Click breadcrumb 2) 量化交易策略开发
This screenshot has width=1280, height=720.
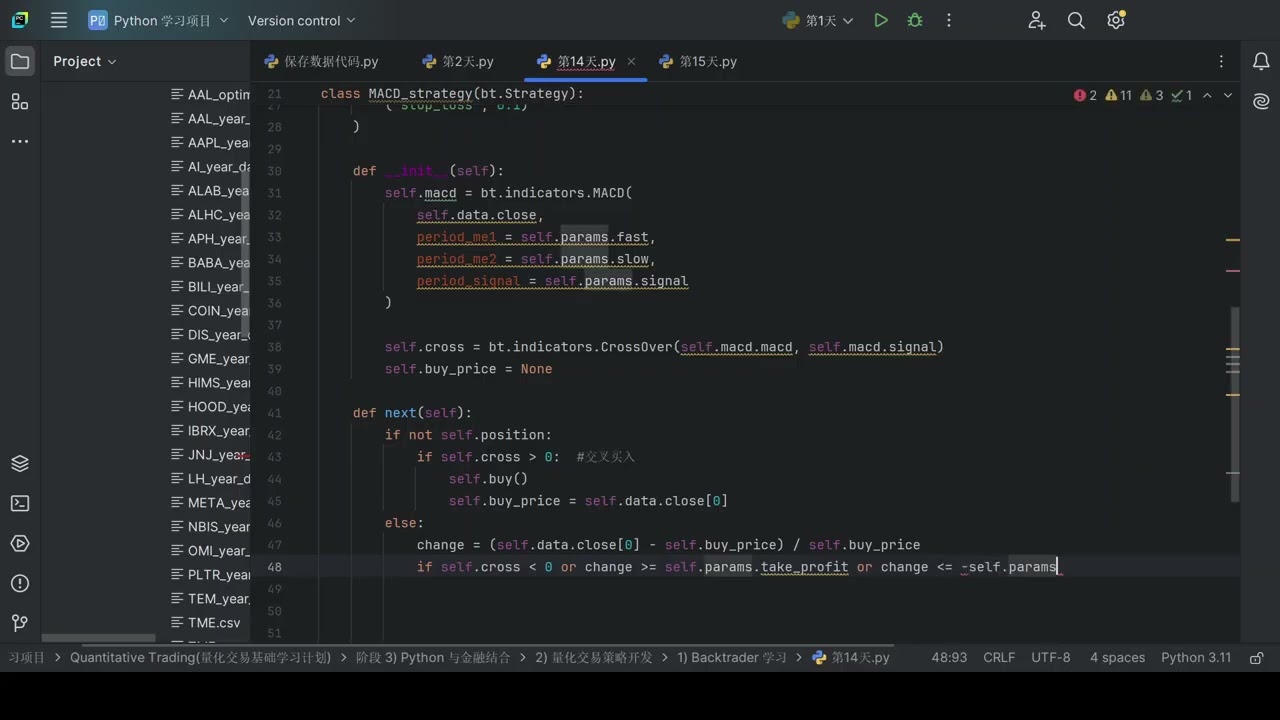coord(593,657)
